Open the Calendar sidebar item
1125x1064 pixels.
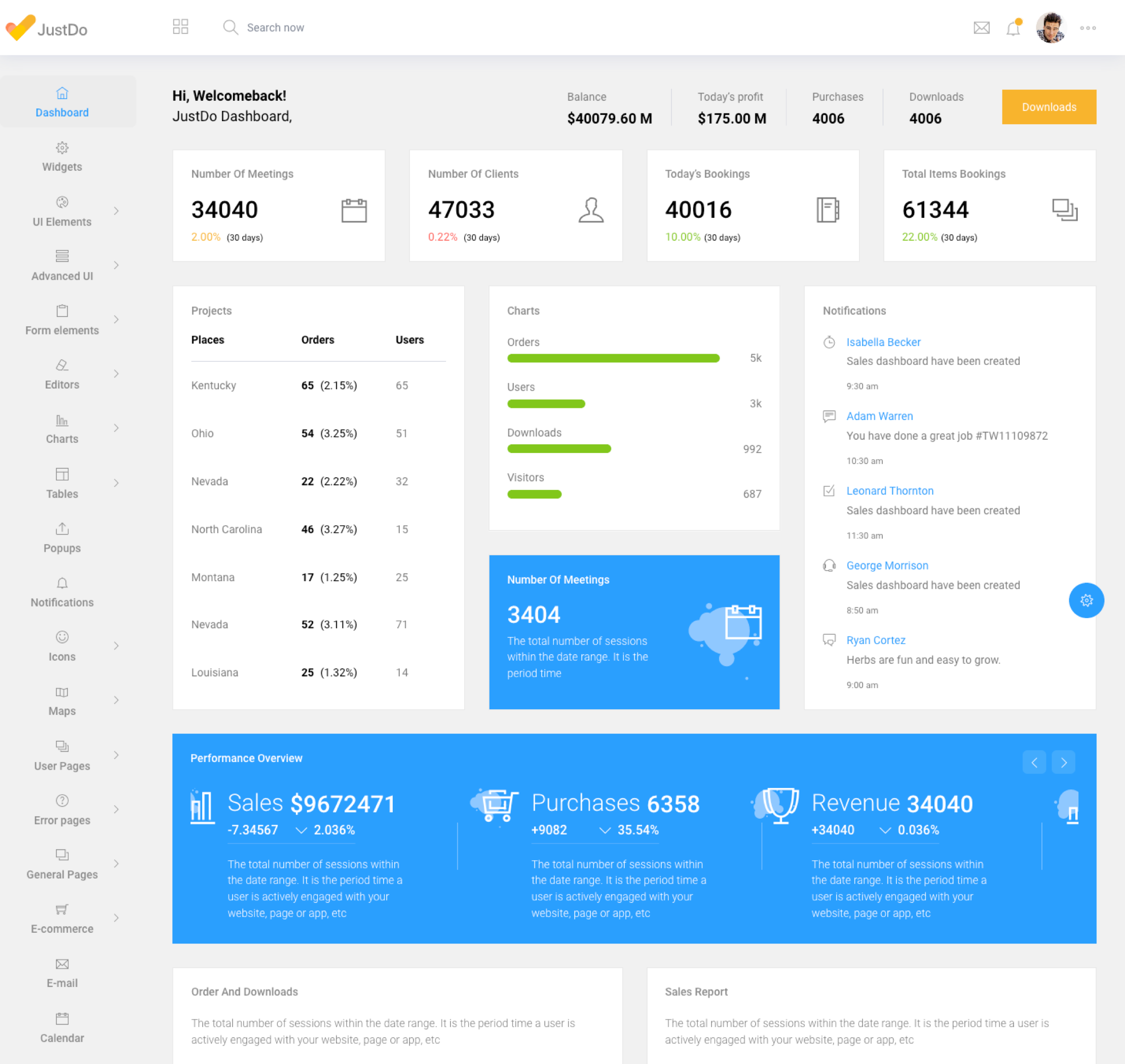click(x=62, y=1028)
